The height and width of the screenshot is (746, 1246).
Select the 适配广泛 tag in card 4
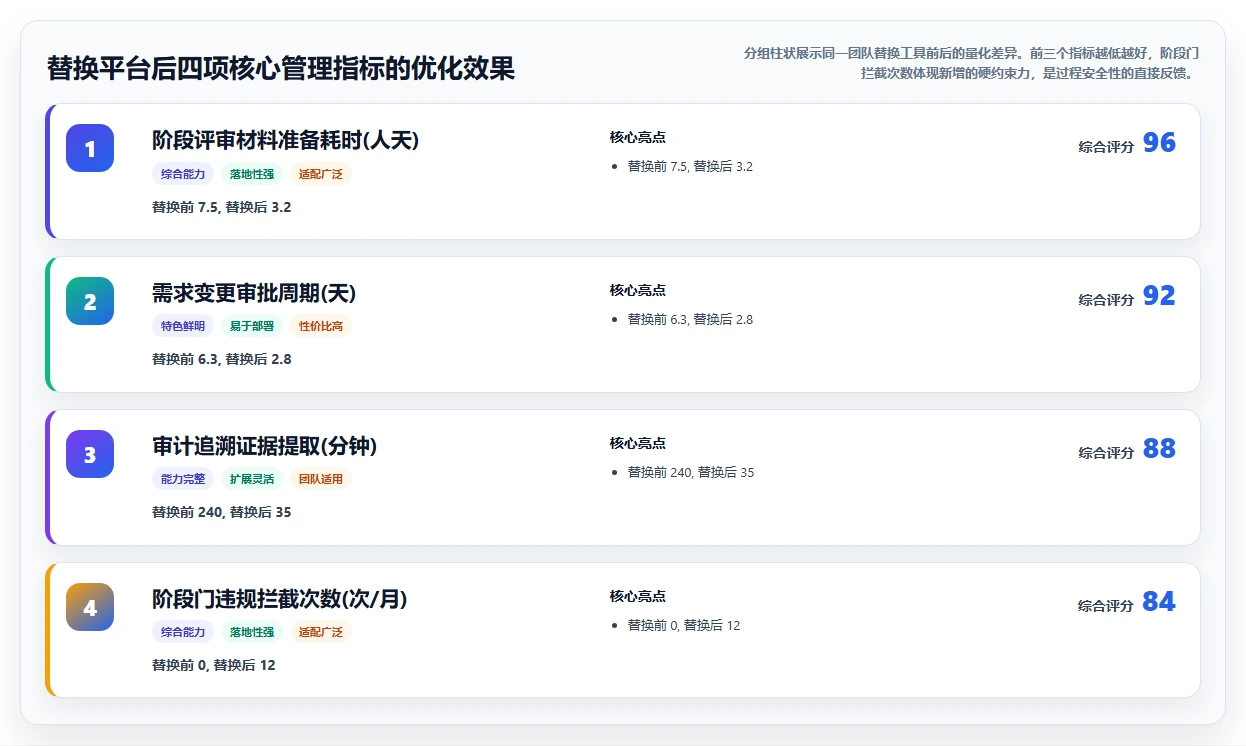click(x=321, y=632)
